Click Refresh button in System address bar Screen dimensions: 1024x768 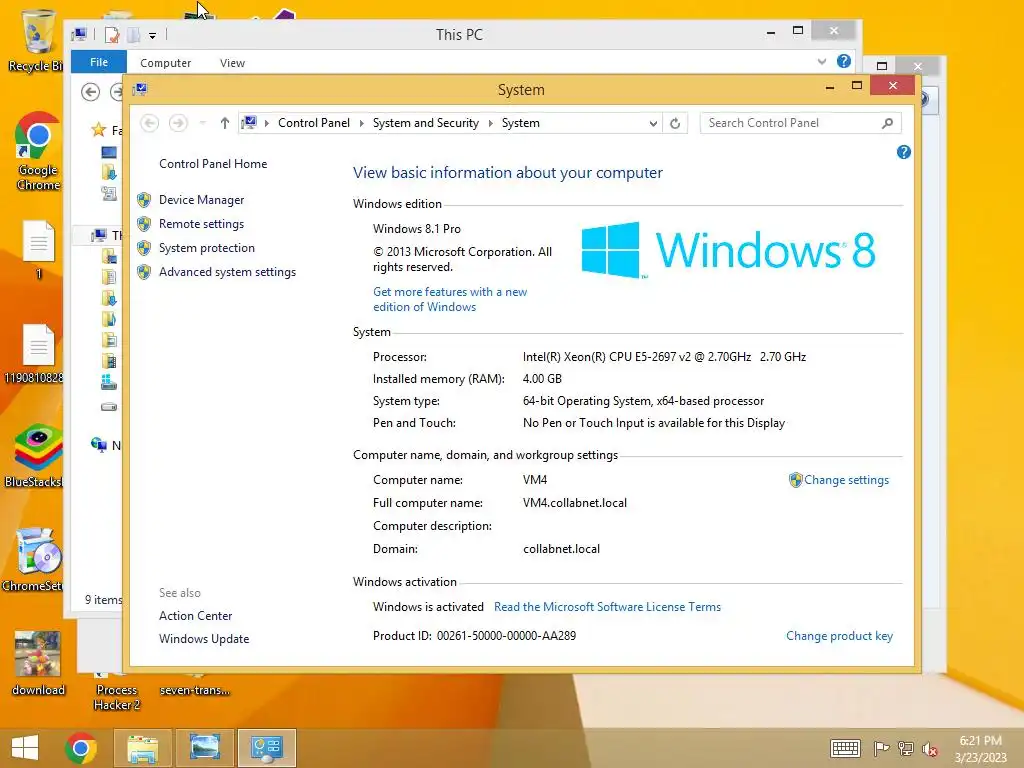[675, 123]
